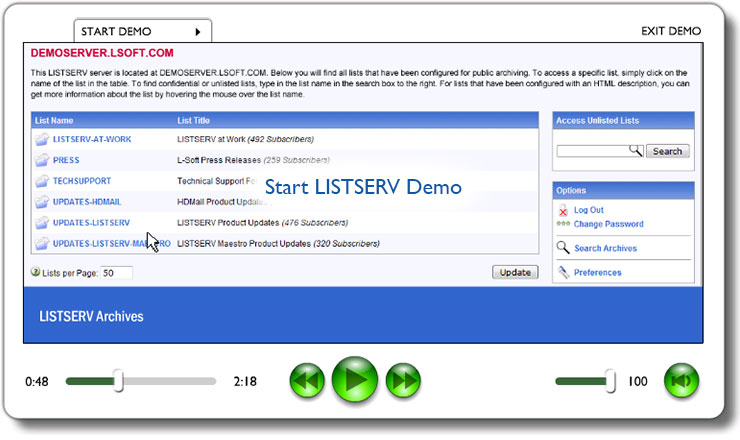740x440 pixels.
Task: Open the Search Archives link
Action: (605, 248)
